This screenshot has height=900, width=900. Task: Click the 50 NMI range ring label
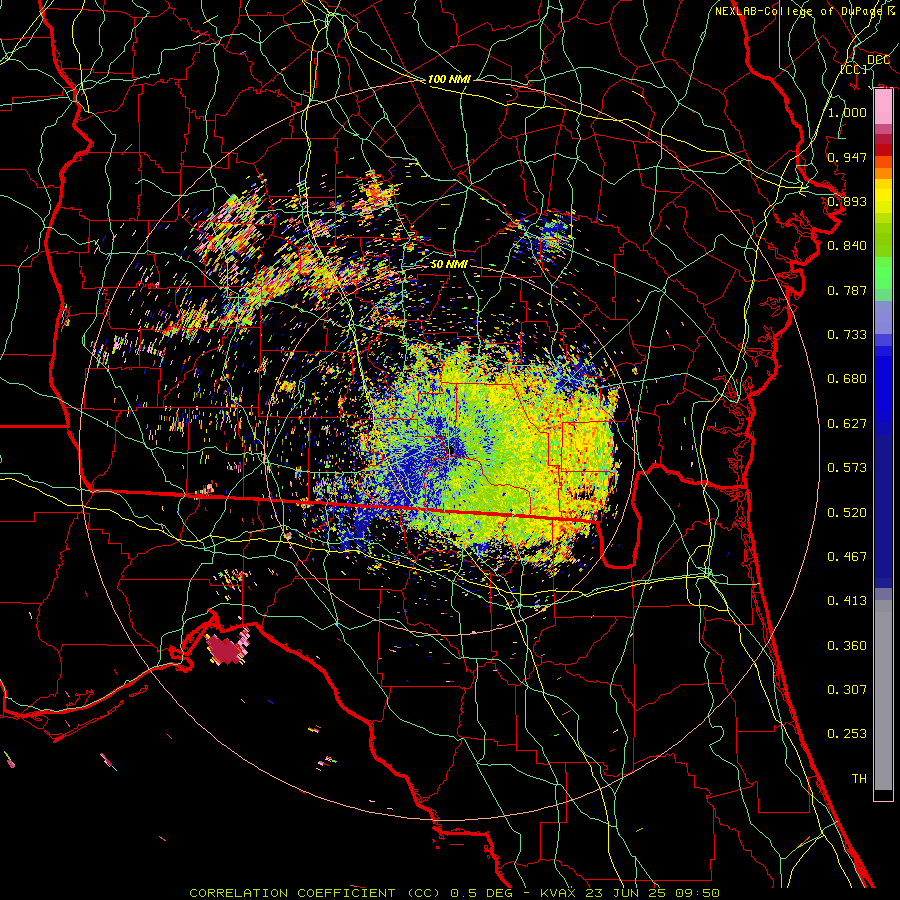[449, 264]
